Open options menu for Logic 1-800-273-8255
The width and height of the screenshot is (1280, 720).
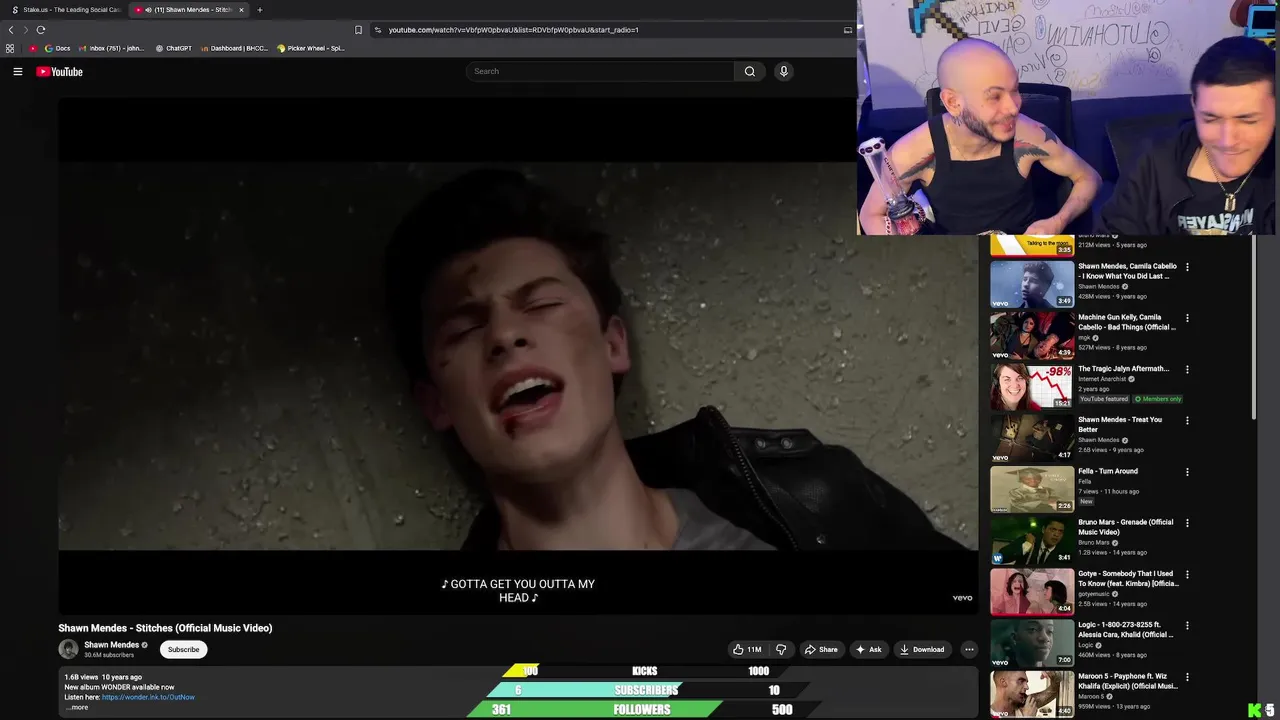click(x=1187, y=626)
